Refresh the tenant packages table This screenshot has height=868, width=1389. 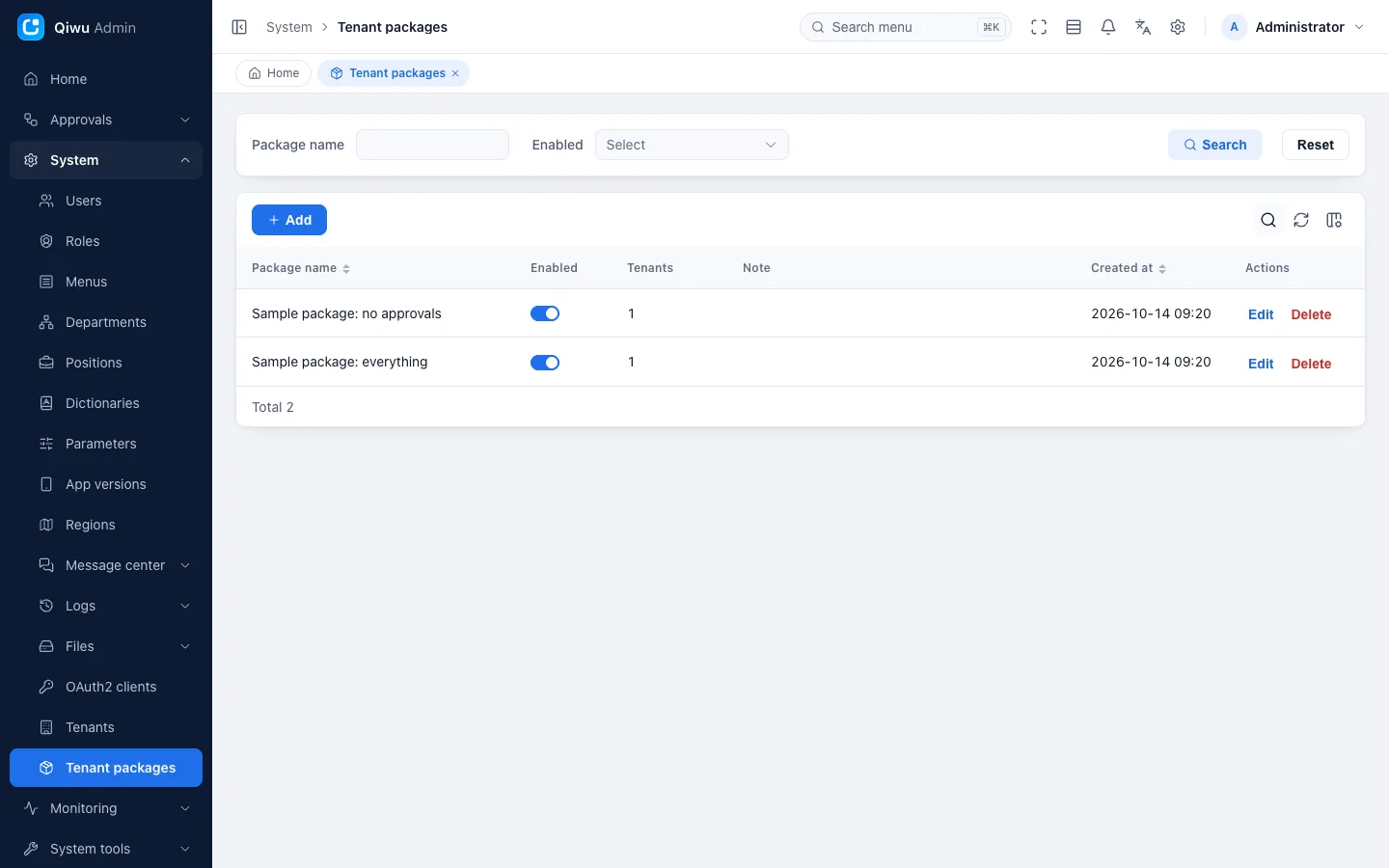(1301, 220)
